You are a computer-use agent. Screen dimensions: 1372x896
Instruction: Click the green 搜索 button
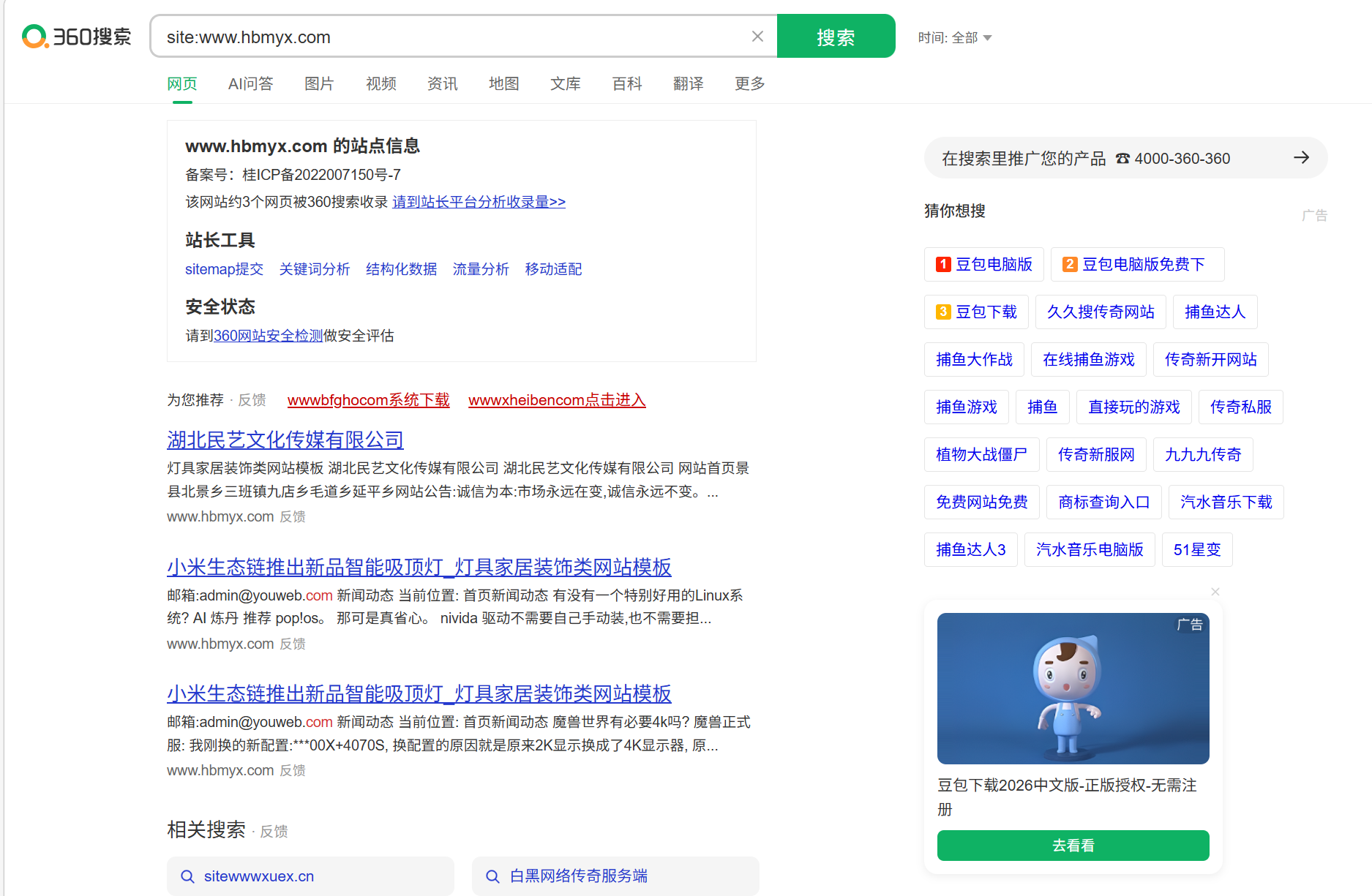[x=836, y=37]
